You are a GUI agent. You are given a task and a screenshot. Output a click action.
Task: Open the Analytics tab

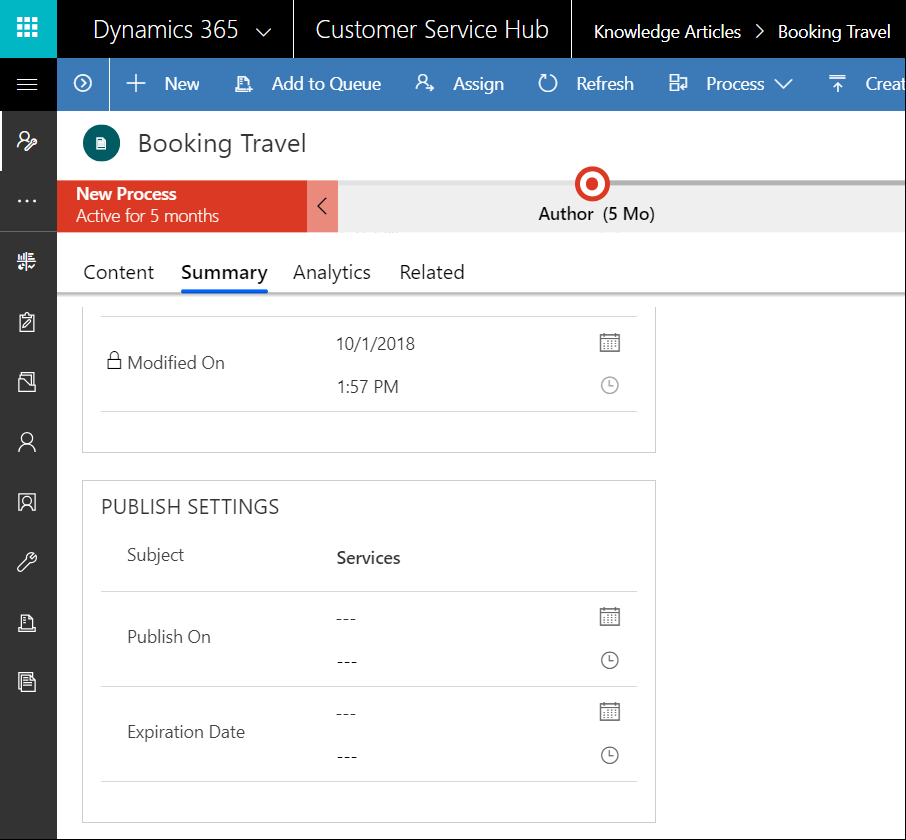tap(332, 272)
